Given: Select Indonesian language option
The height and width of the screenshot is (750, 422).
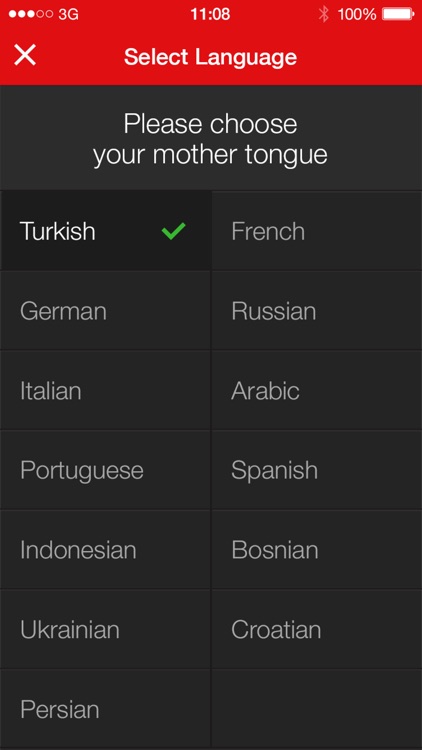Looking at the screenshot, I should 105,550.
